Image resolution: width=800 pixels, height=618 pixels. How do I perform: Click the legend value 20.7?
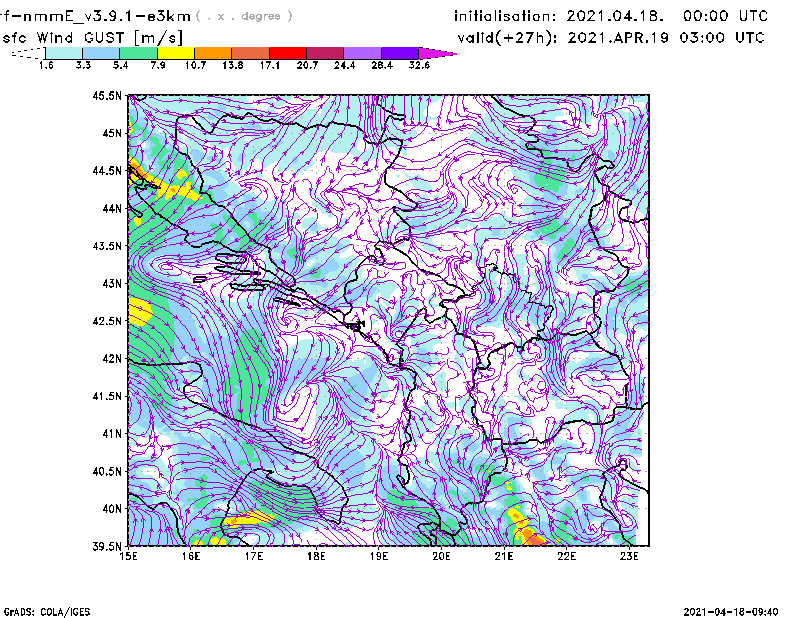tap(307, 65)
